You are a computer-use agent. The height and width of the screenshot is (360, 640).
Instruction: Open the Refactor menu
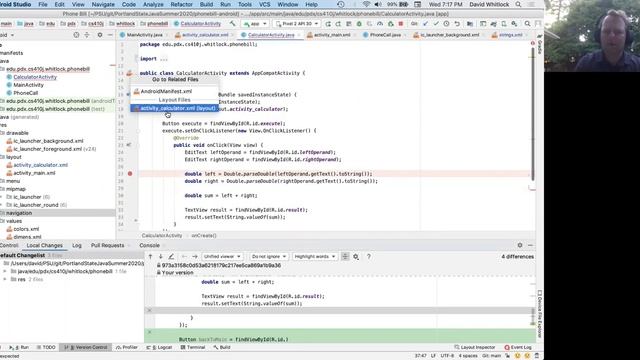point(181,4)
